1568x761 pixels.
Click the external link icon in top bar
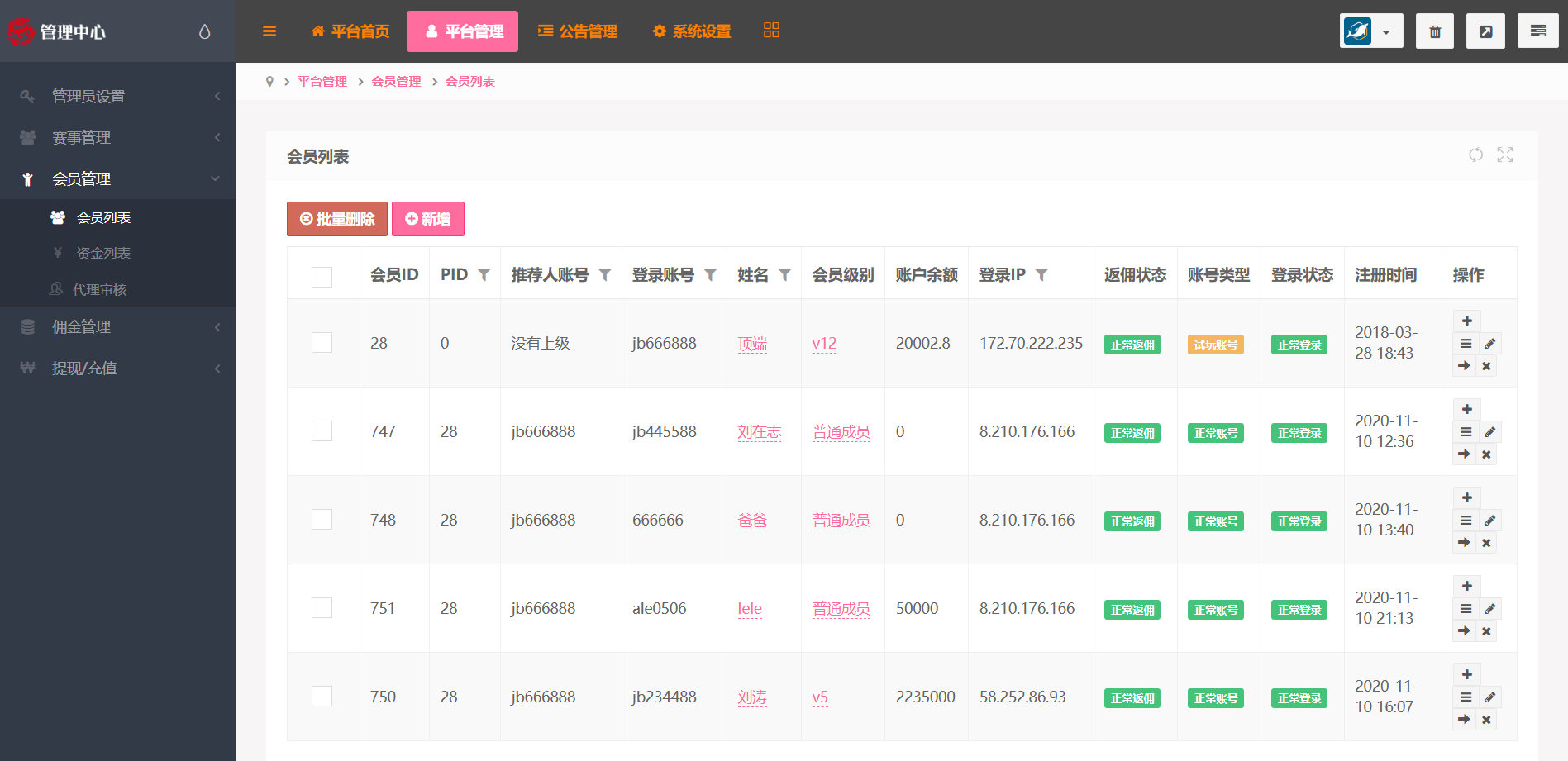pyautogui.click(x=1485, y=31)
